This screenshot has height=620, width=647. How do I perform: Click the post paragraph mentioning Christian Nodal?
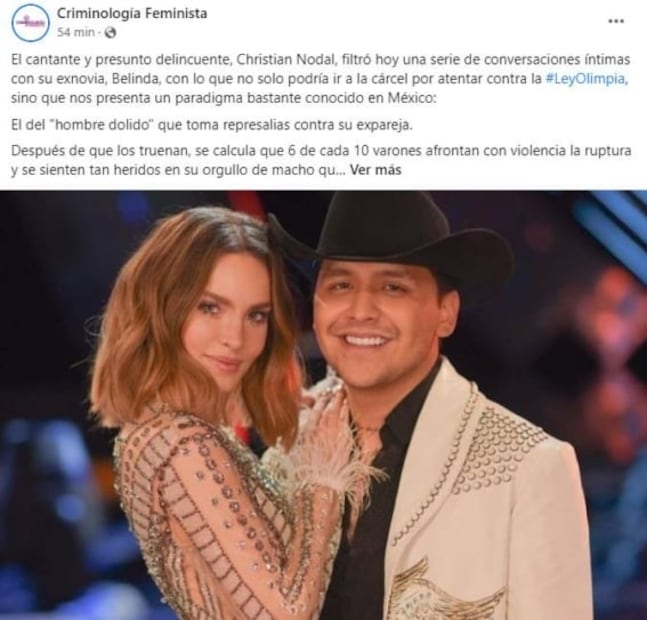pyautogui.click(x=321, y=79)
